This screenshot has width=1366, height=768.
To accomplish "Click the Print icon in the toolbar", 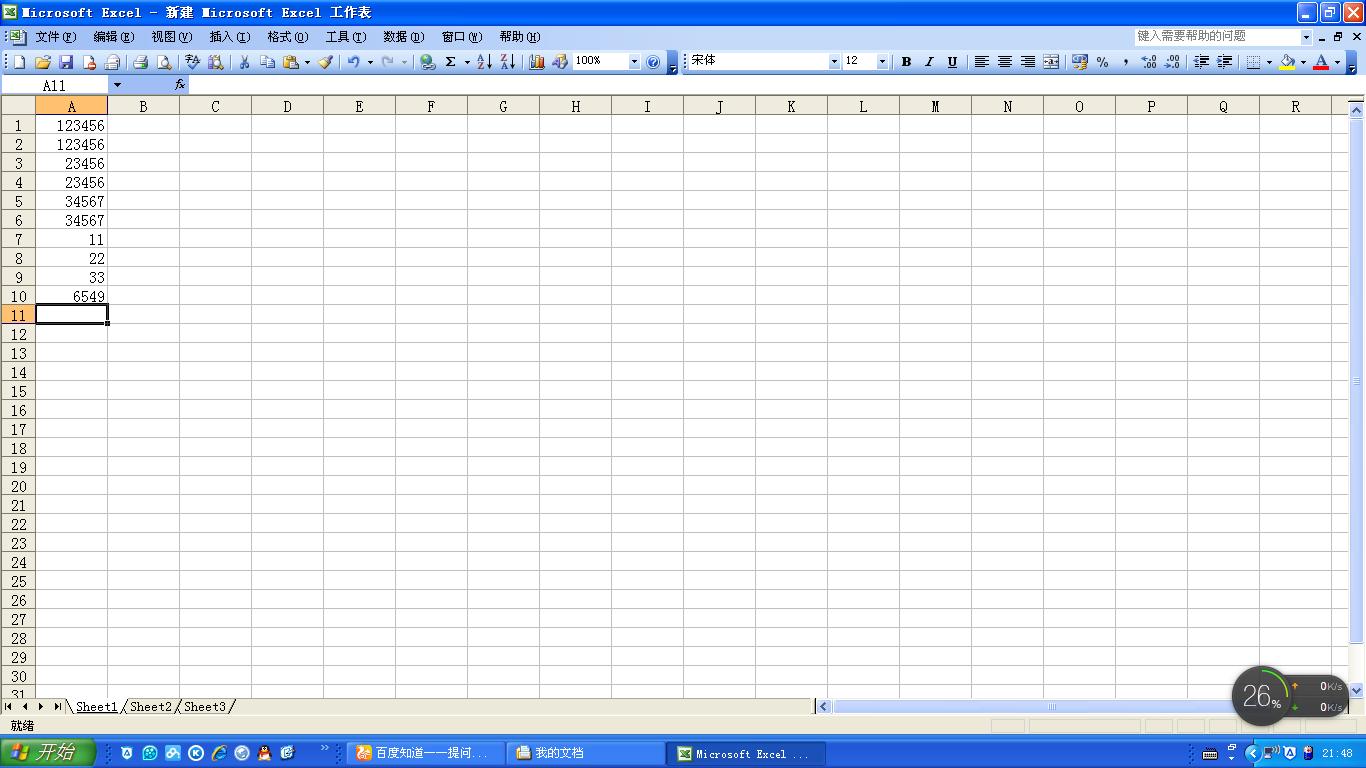I will 140,62.
